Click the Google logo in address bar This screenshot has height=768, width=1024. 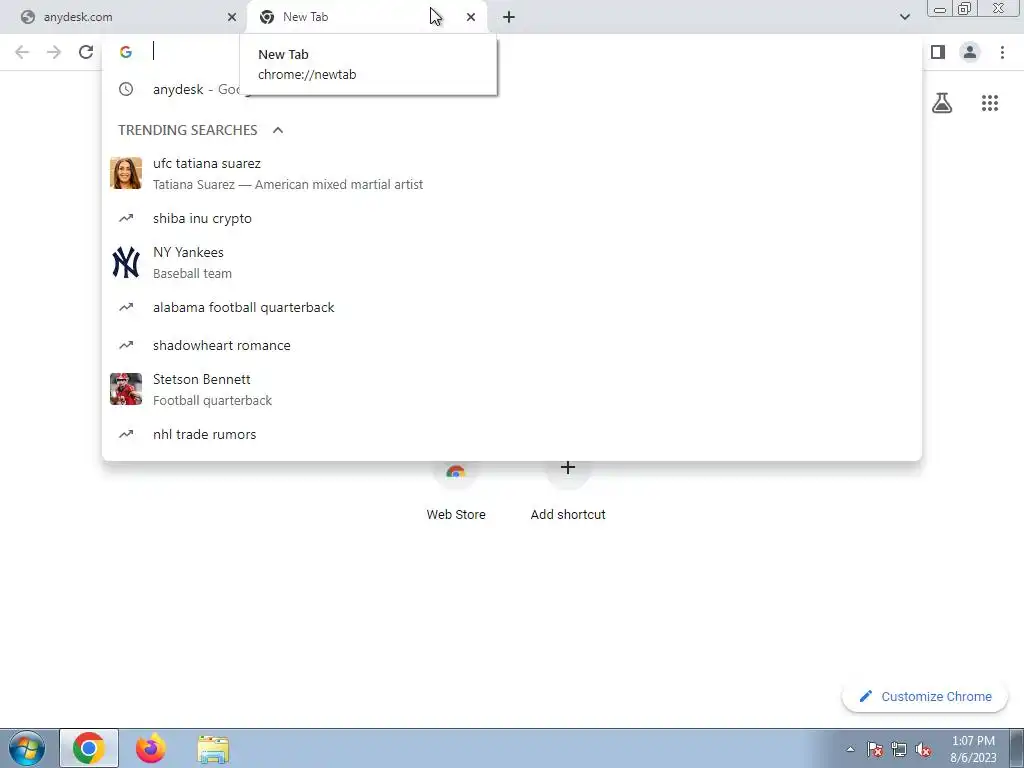[126, 52]
